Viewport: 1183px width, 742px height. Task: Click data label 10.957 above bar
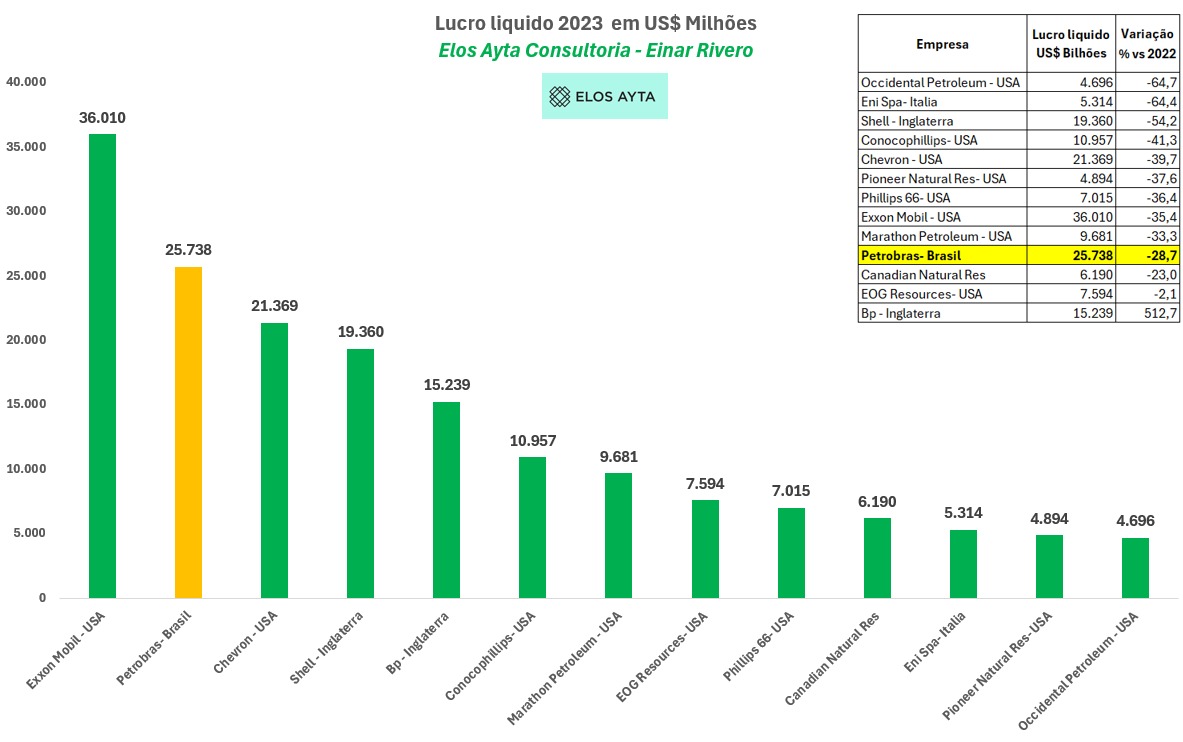533,441
